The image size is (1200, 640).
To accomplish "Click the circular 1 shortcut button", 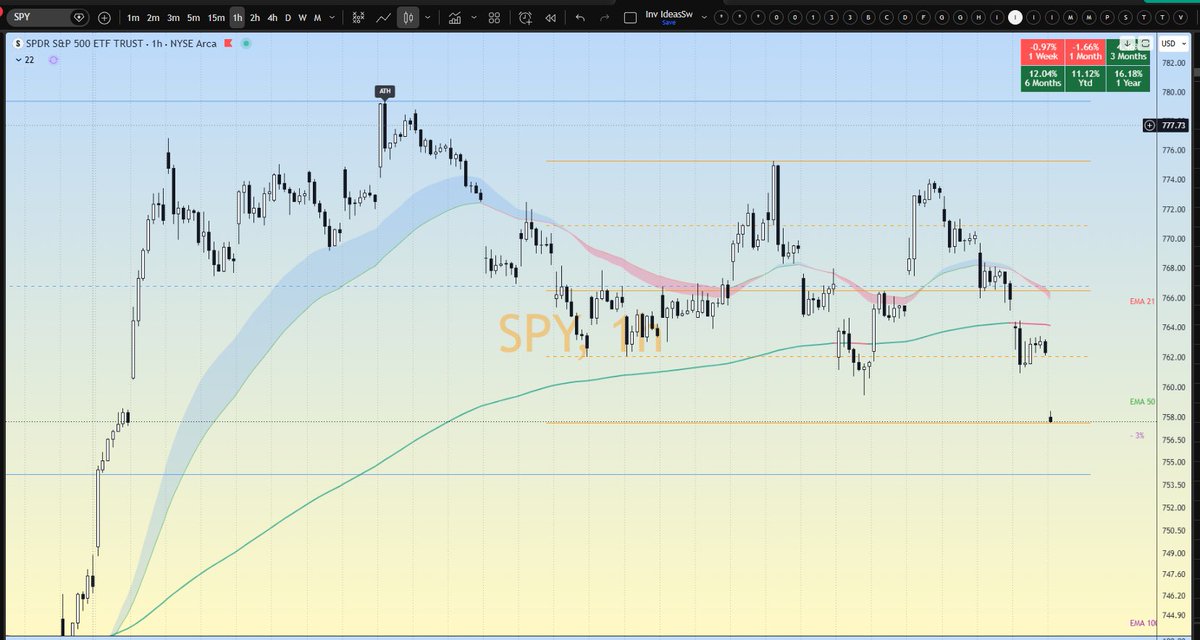I will pos(813,18).
